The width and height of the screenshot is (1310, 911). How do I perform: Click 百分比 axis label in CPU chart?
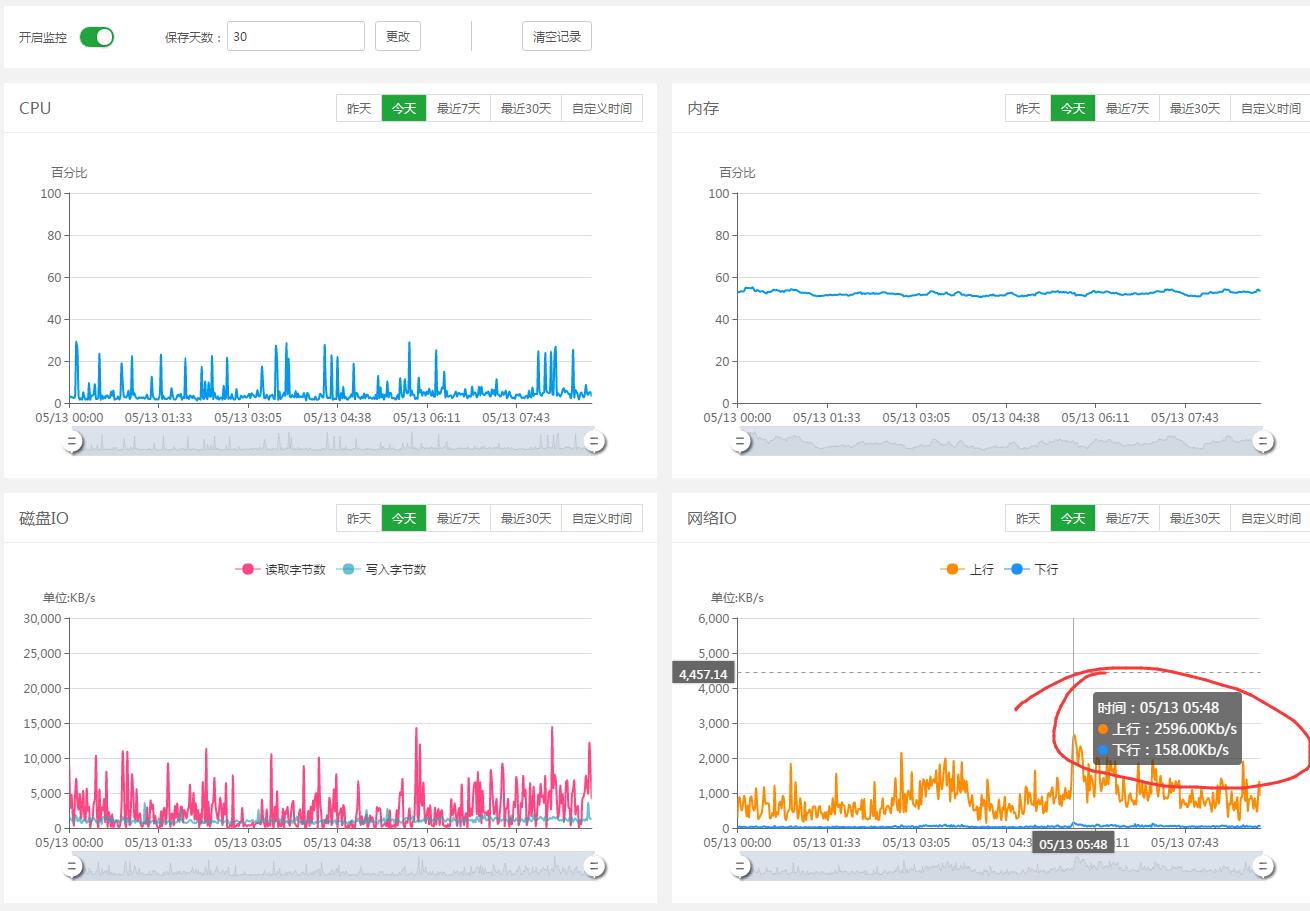(69, 173)
